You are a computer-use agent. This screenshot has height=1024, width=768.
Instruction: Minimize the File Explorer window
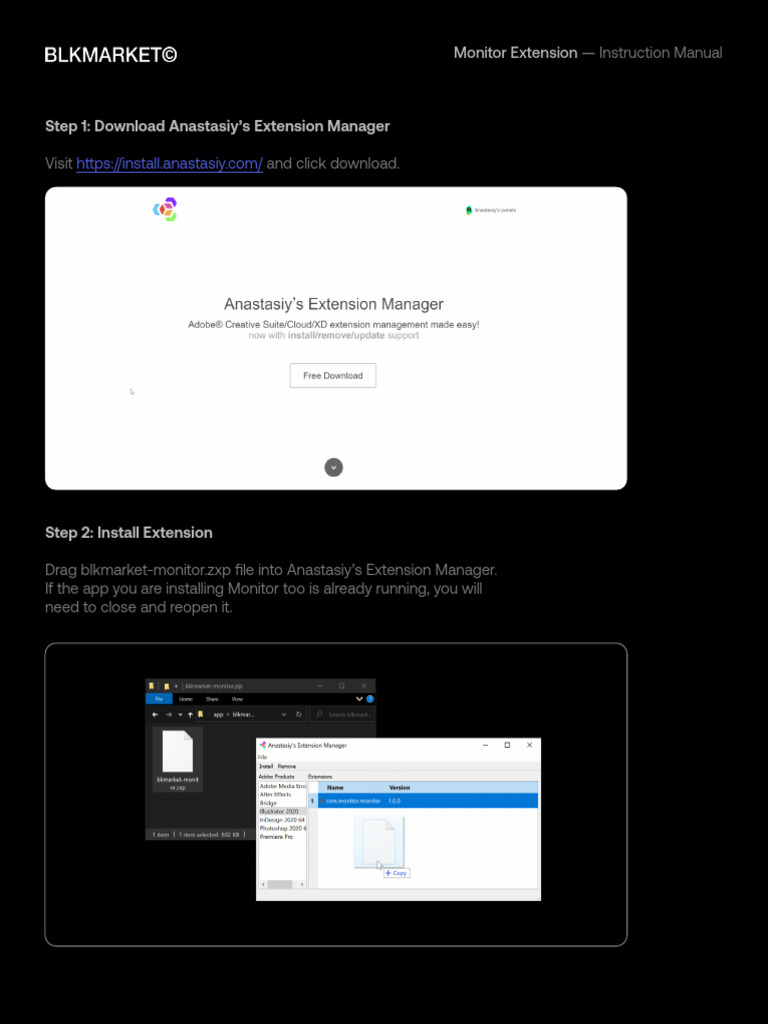point(319,686)
